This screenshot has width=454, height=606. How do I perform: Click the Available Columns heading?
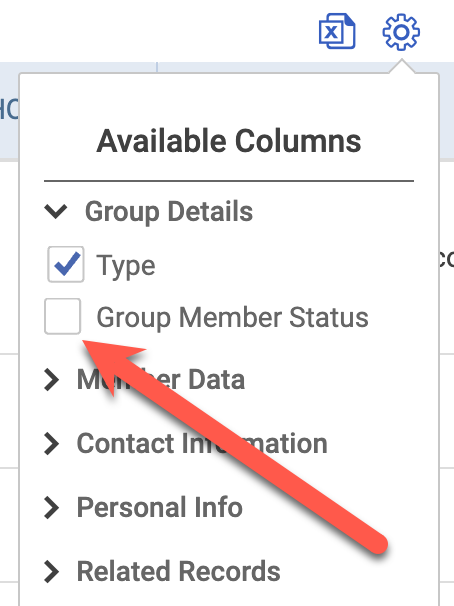pyautogui.click(x=229, y=141)
